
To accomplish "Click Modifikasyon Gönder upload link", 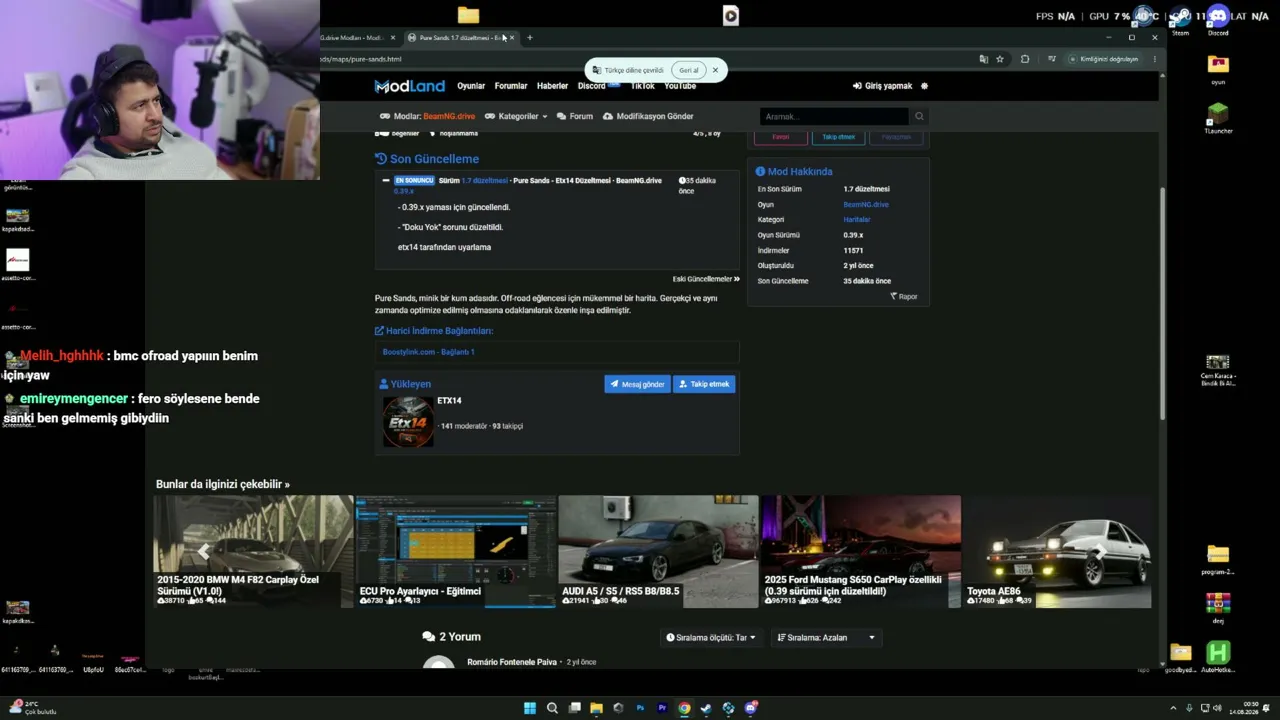I will pyautogui.click(x=648, y=116).
